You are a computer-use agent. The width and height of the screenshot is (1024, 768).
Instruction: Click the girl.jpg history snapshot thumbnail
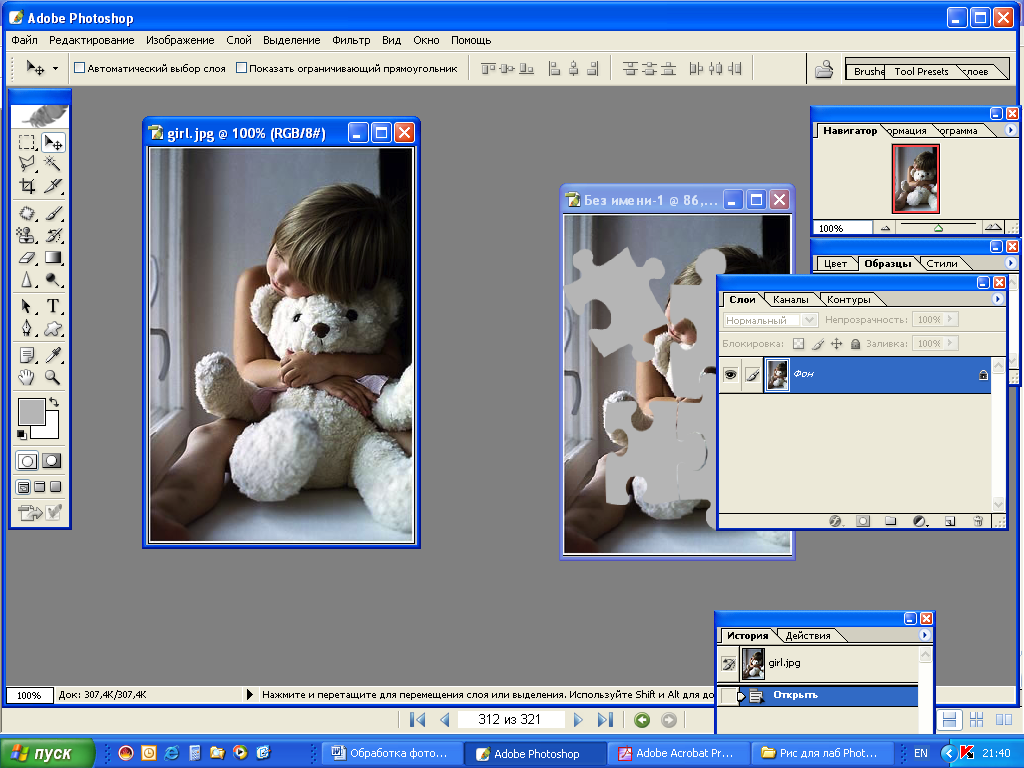click(x=753, y=664)
